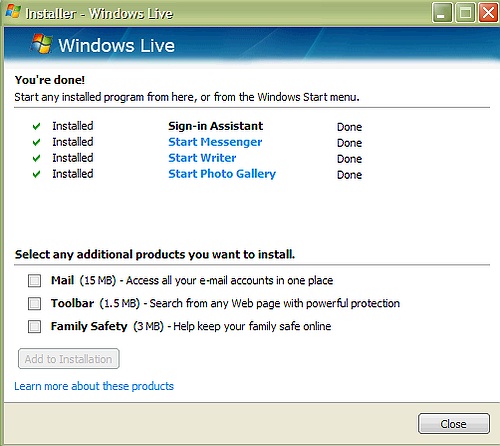The width and height of the screenshot is (500, 446).
Task: Click the title bar Windows flag icon
Action: tap(13, 11)
